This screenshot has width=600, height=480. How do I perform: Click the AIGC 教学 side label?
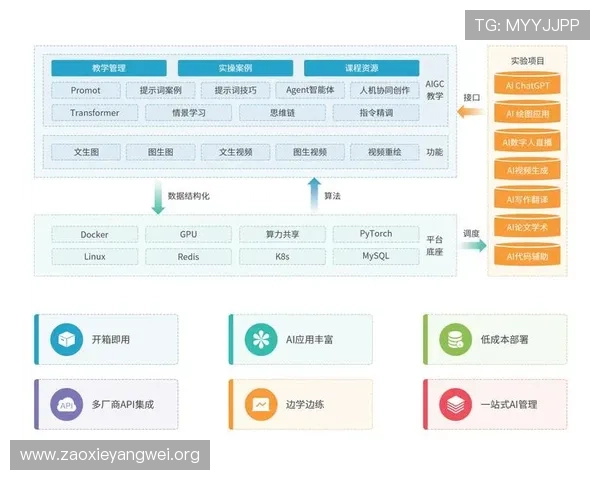(435, 90)
